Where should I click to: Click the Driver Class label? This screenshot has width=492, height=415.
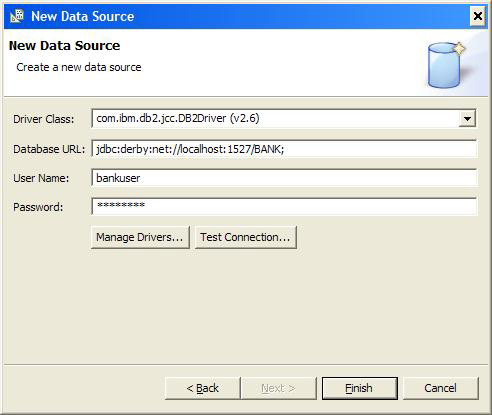point(44,119)
